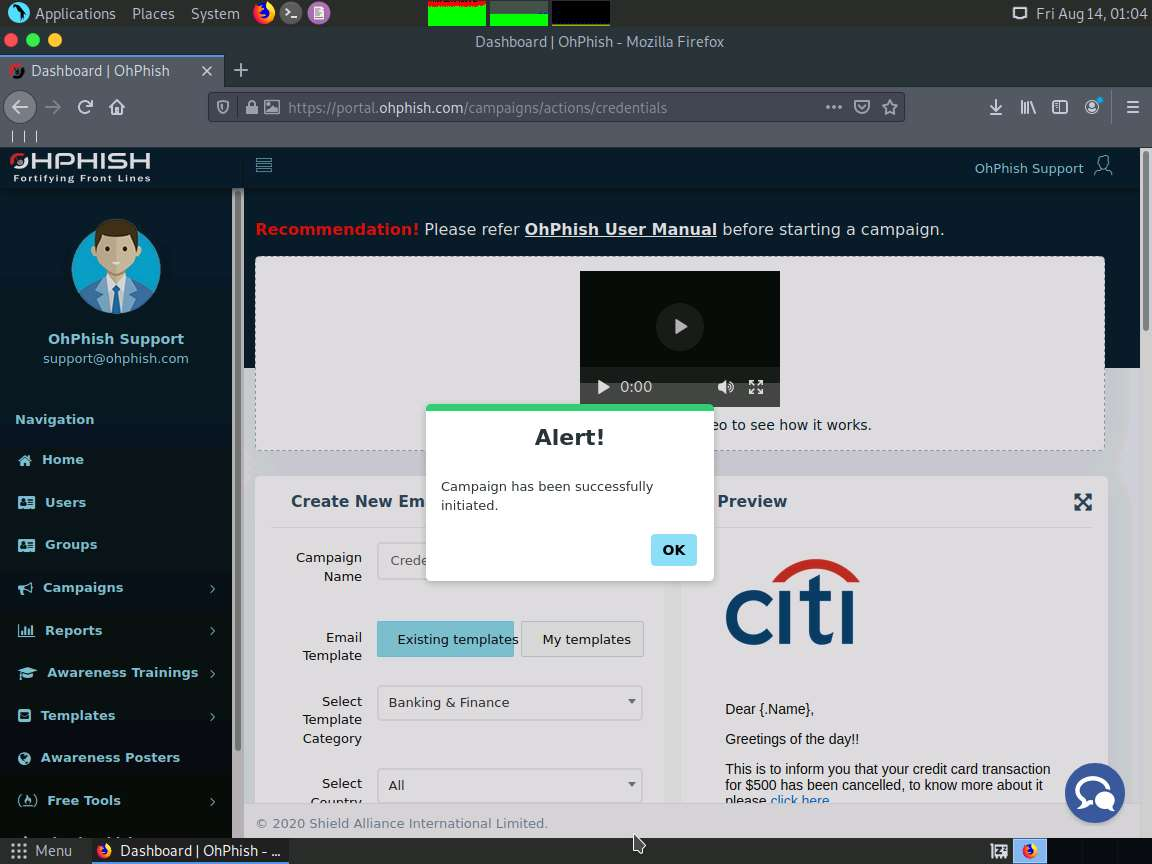Open Users in the sidebar
Image resolution: width=1152 pixels, height=864 pixels.
click(x=65, y=503)
